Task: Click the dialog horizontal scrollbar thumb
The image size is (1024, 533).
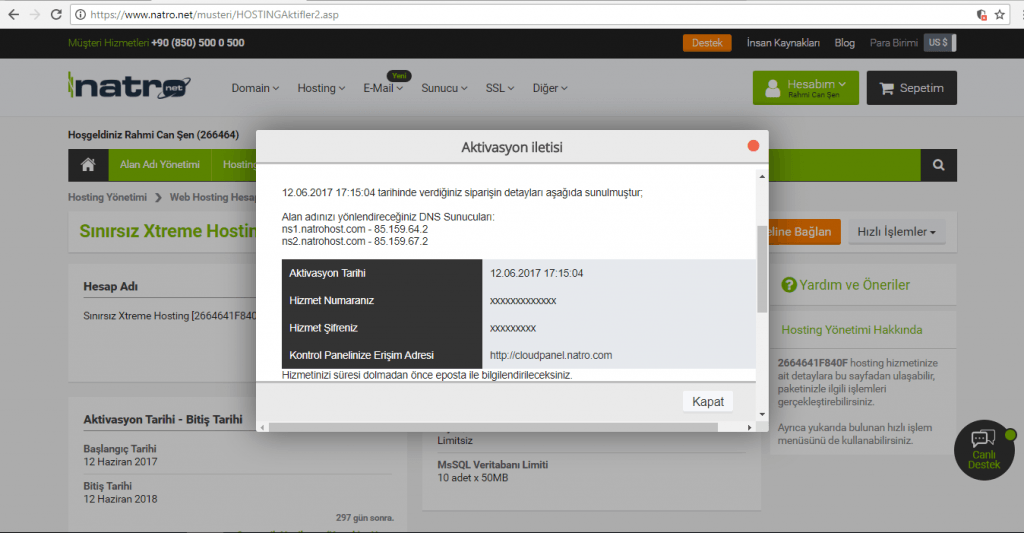Action: pyautogui.click(x=493, y=427)
